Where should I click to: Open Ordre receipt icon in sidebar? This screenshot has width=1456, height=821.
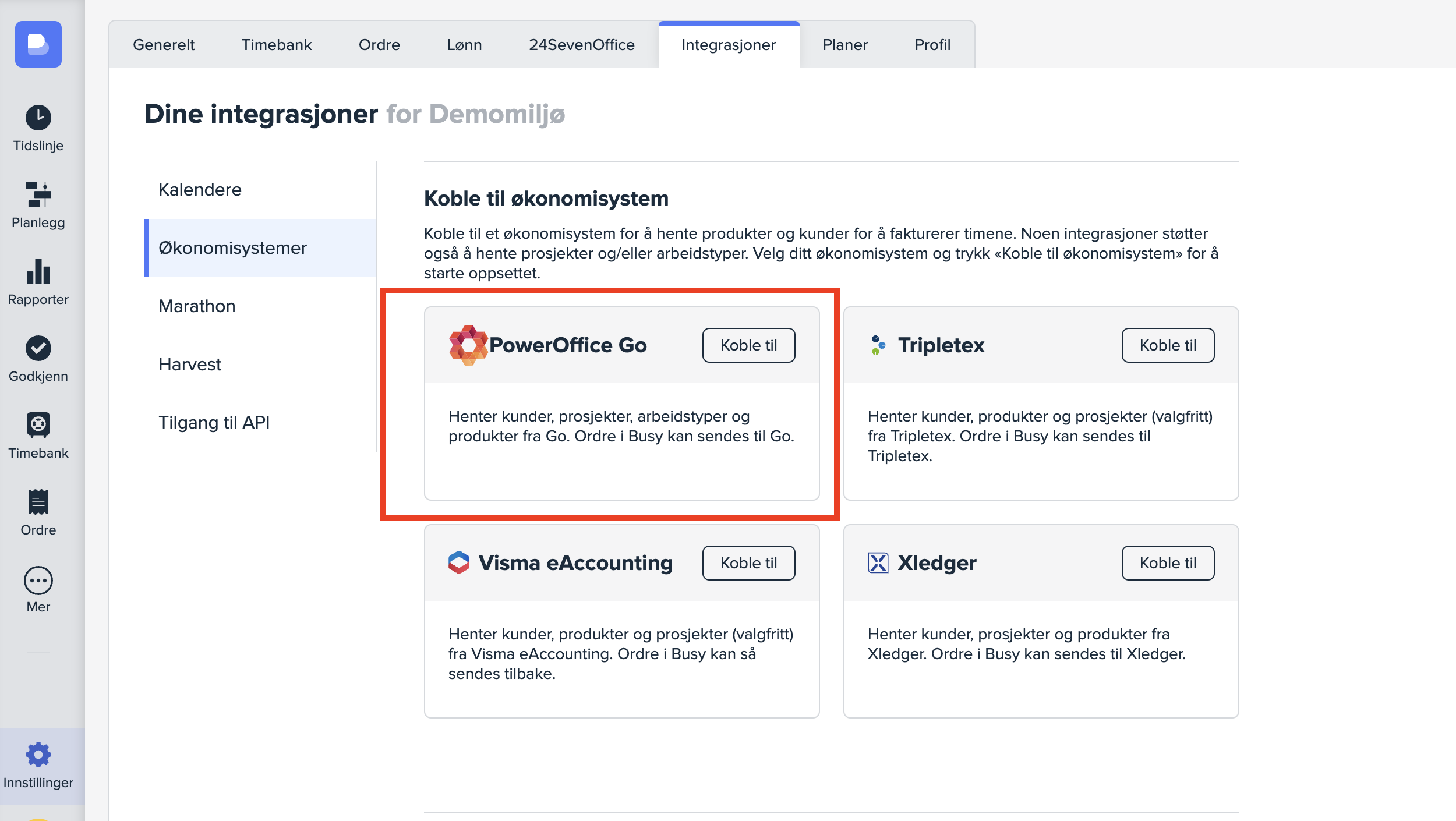[38, 502]
